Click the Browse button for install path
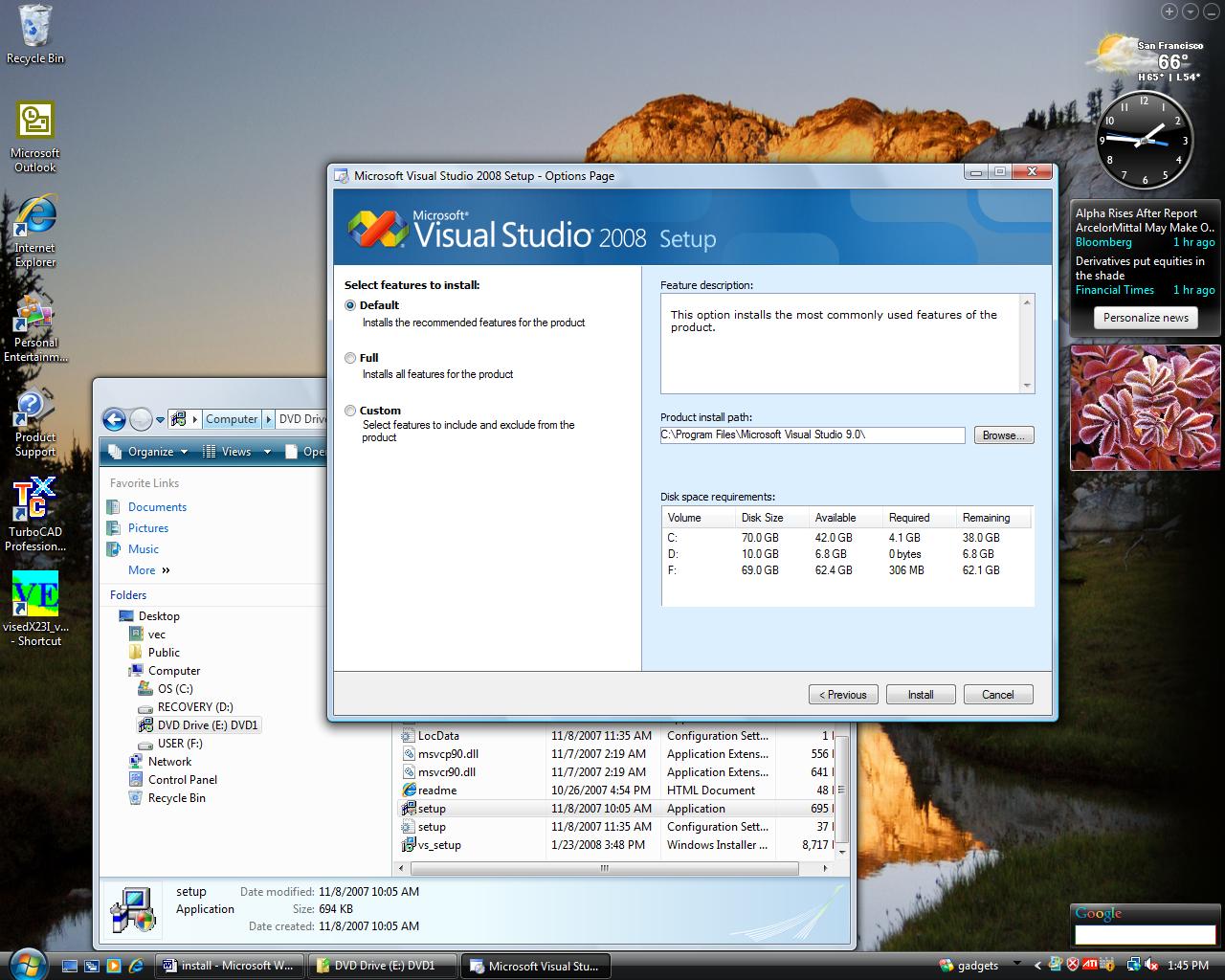1225x980 pixels. 1004,435
